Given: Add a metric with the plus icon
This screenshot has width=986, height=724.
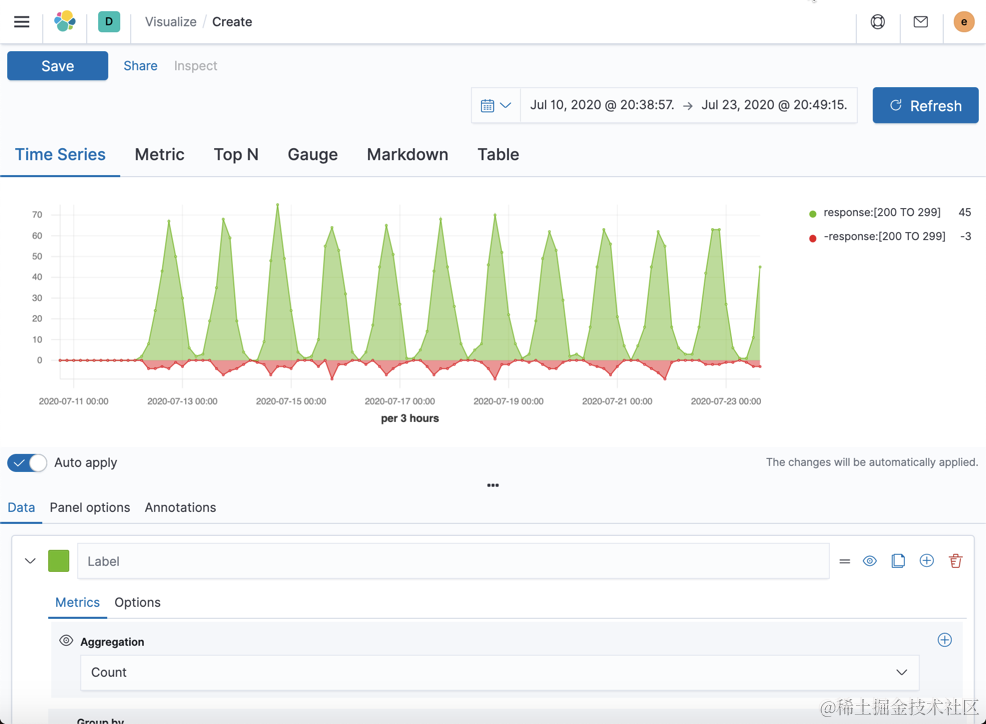Looking at the screenshot, I should click(x=944, y=640).
